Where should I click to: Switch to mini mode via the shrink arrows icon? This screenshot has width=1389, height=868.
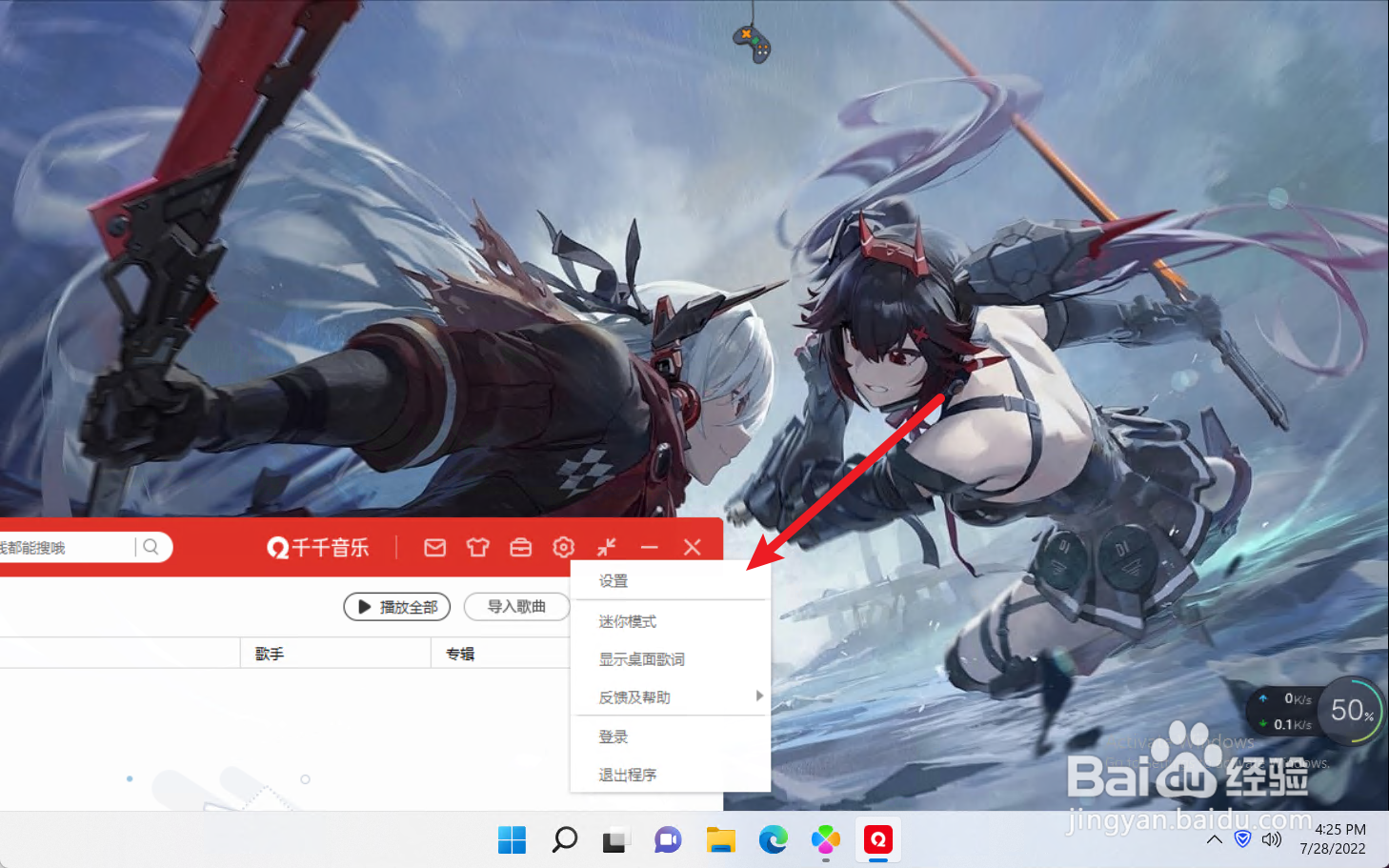click(x=606, y=547)
